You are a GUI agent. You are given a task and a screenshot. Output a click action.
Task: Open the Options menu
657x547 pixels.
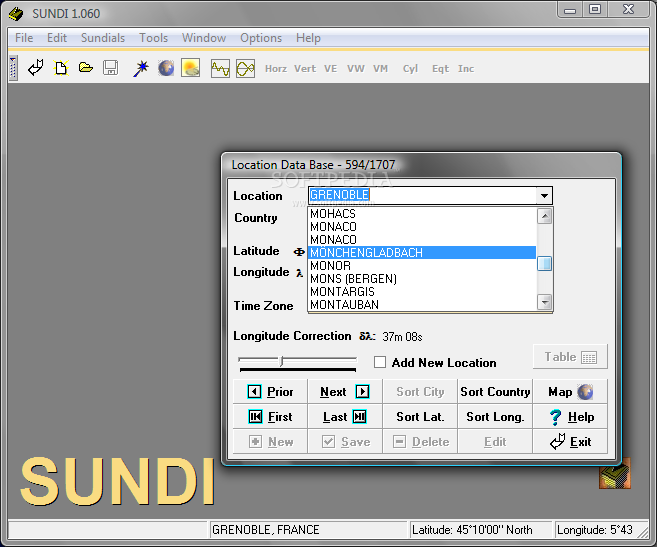[261, 38]
